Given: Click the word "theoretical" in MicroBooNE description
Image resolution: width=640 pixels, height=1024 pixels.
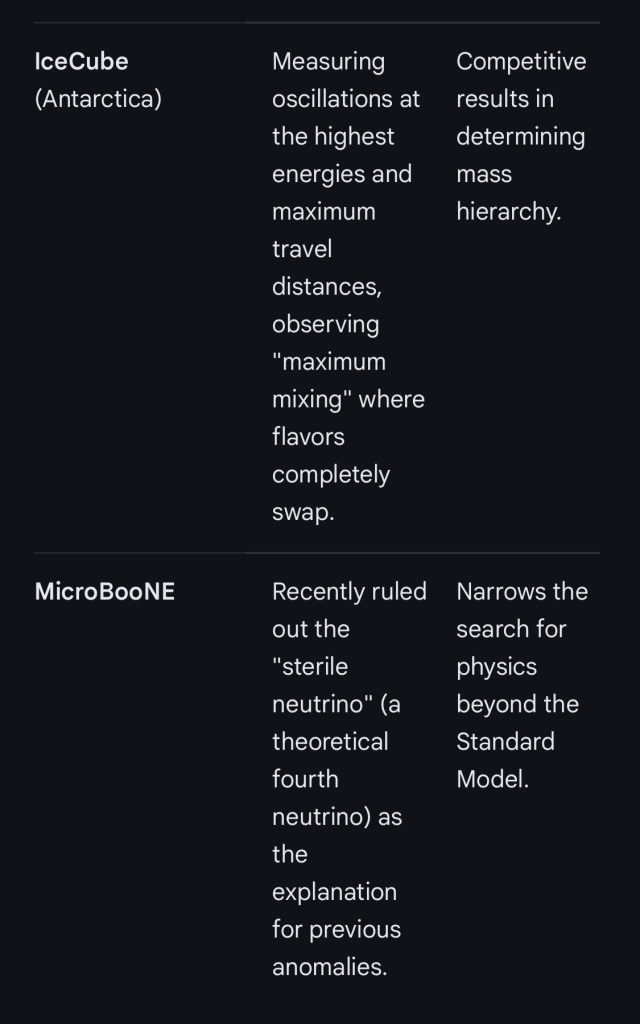Looking at the screenshot, I should coord(330,741).
